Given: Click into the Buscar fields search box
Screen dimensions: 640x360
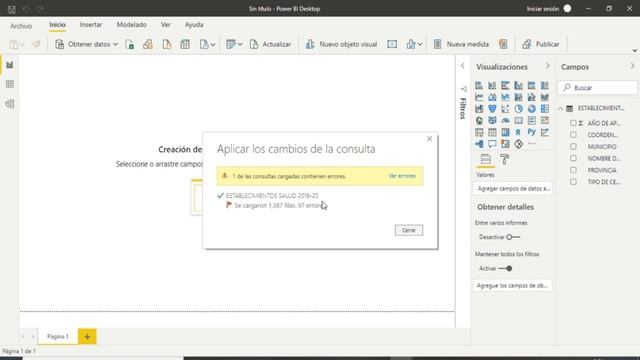Looking at the screenshot, I should [598, 88].
